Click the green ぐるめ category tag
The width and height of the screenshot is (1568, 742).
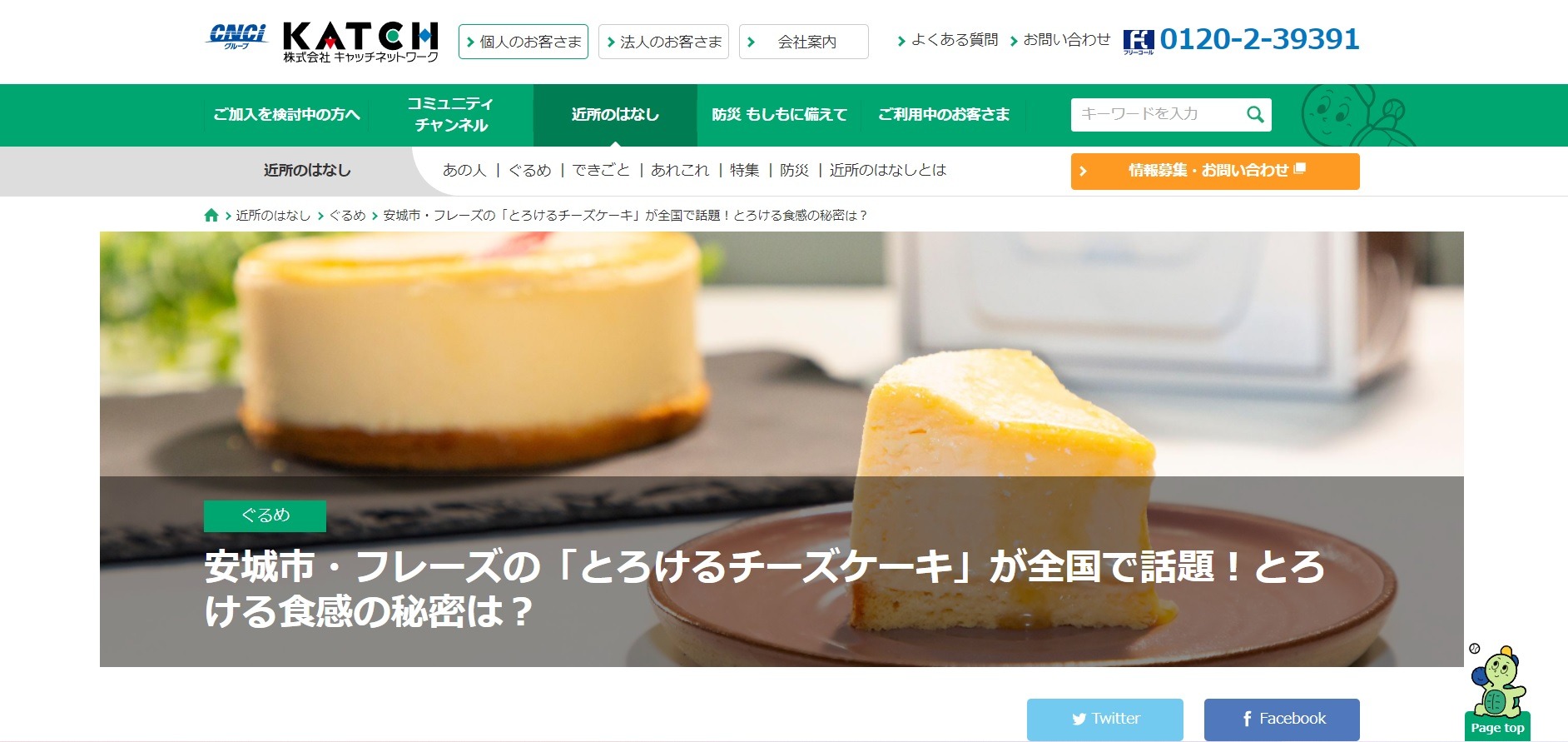click(265, 515)
